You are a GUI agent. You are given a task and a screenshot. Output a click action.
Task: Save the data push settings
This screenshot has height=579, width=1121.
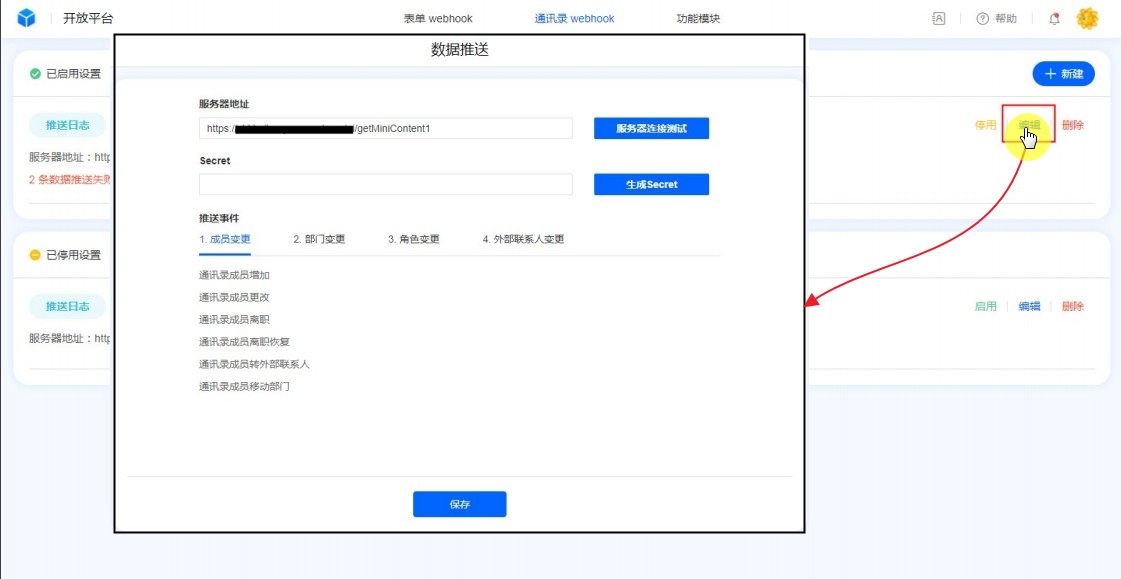pyautogui.click(x=459, y=505)
